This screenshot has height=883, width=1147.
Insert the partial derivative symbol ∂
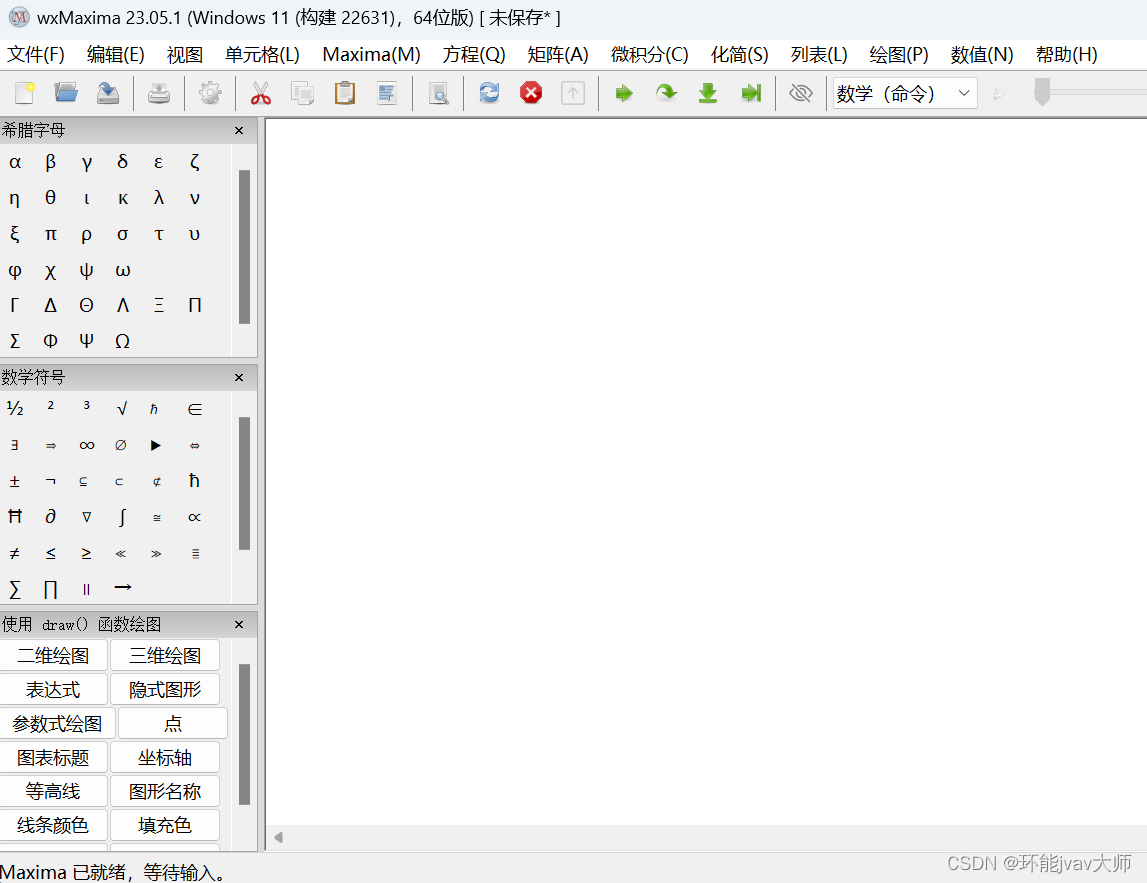pos(50,517)
